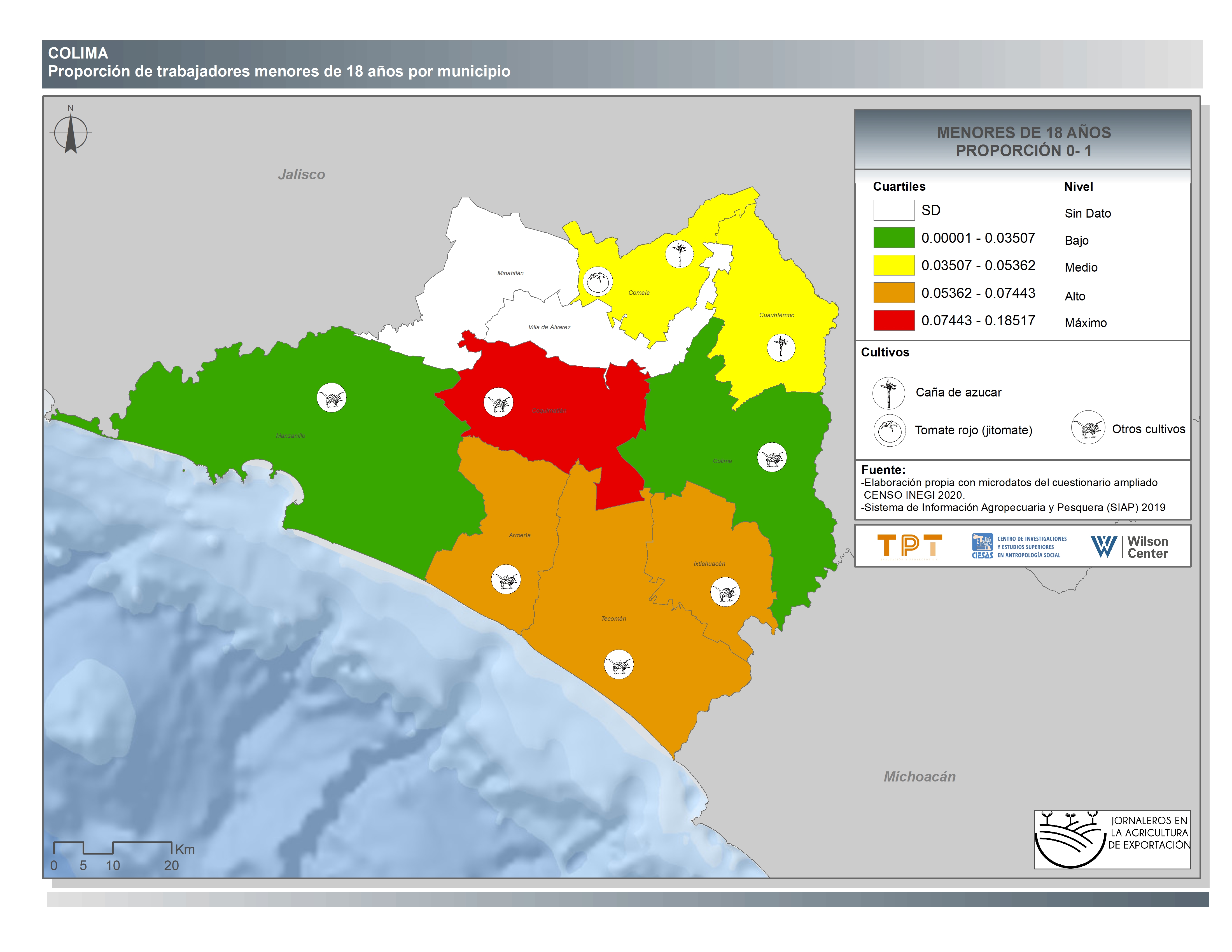Screen dimensions: 1232x952
Task: Click the crop icon in Coquimatlán
Action: (x=498, y=403)
